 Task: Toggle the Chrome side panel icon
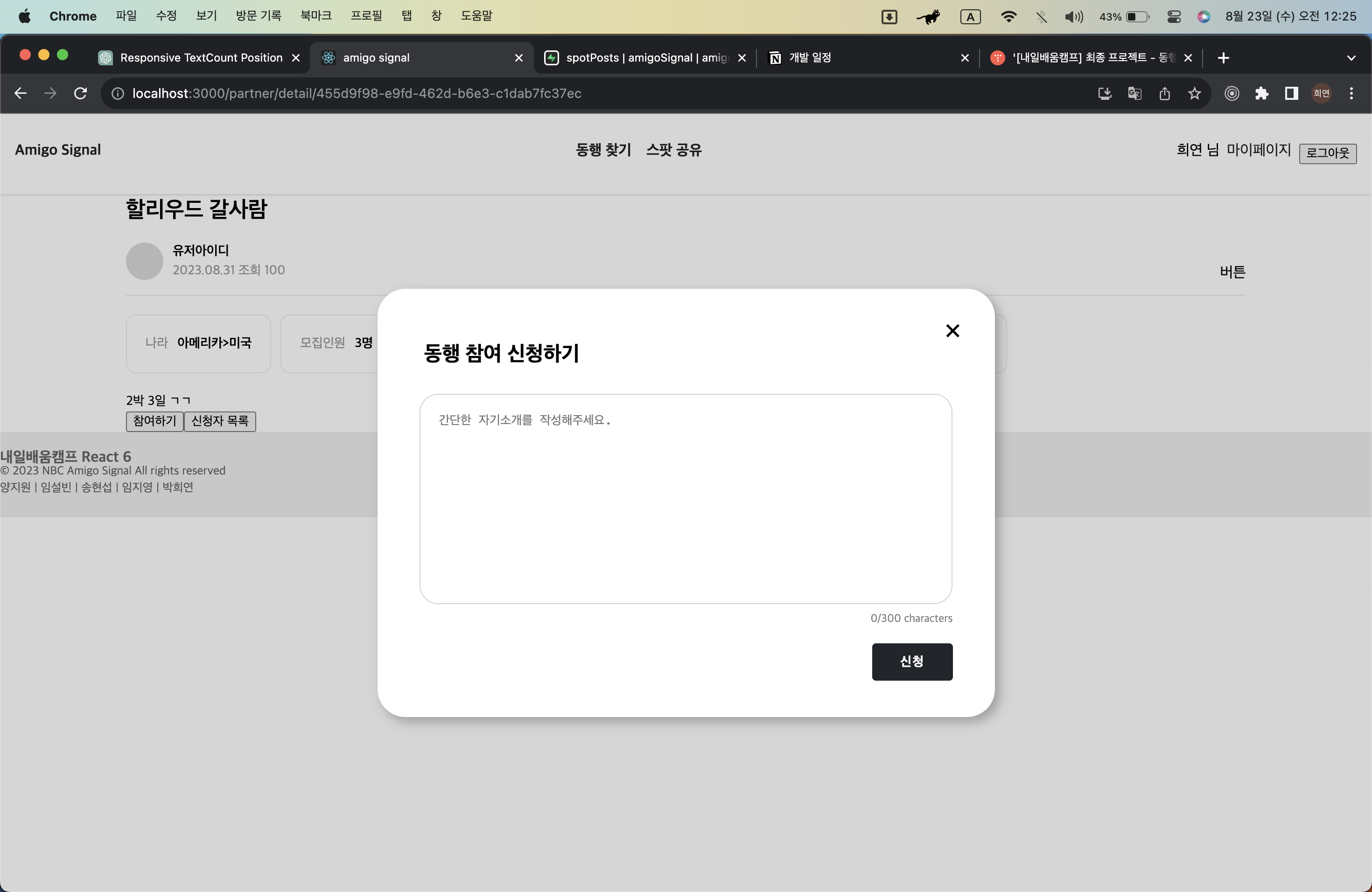[1291, 93]
